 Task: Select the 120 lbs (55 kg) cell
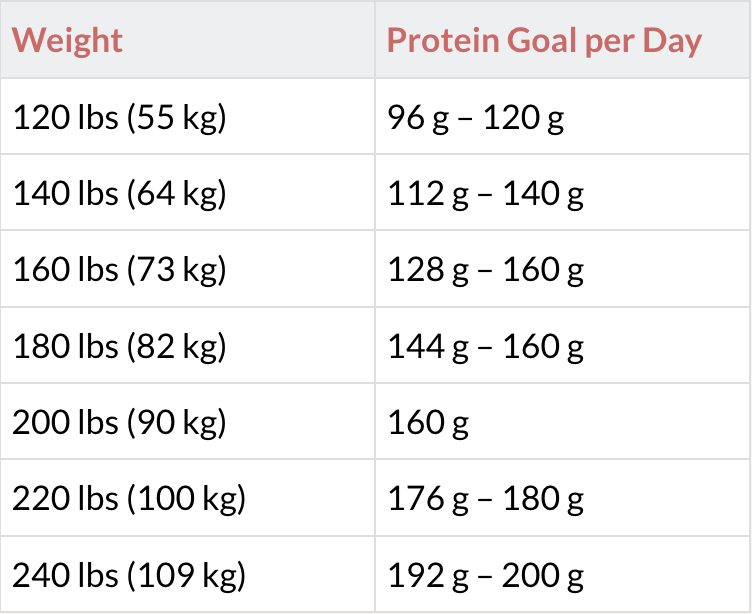pyautogui.click(x=187, y=117)
